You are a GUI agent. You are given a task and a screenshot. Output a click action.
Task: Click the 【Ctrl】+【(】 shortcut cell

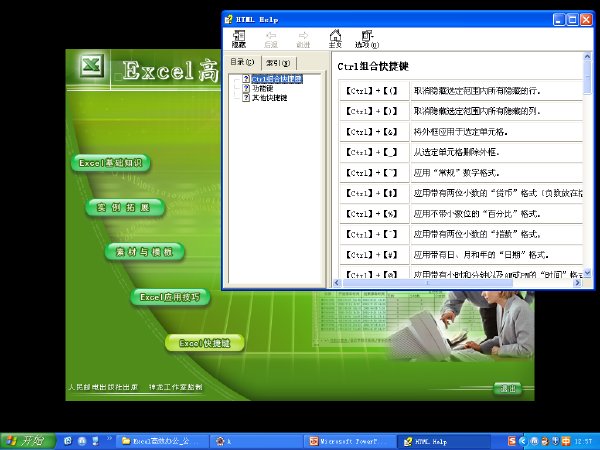(374, 91)
